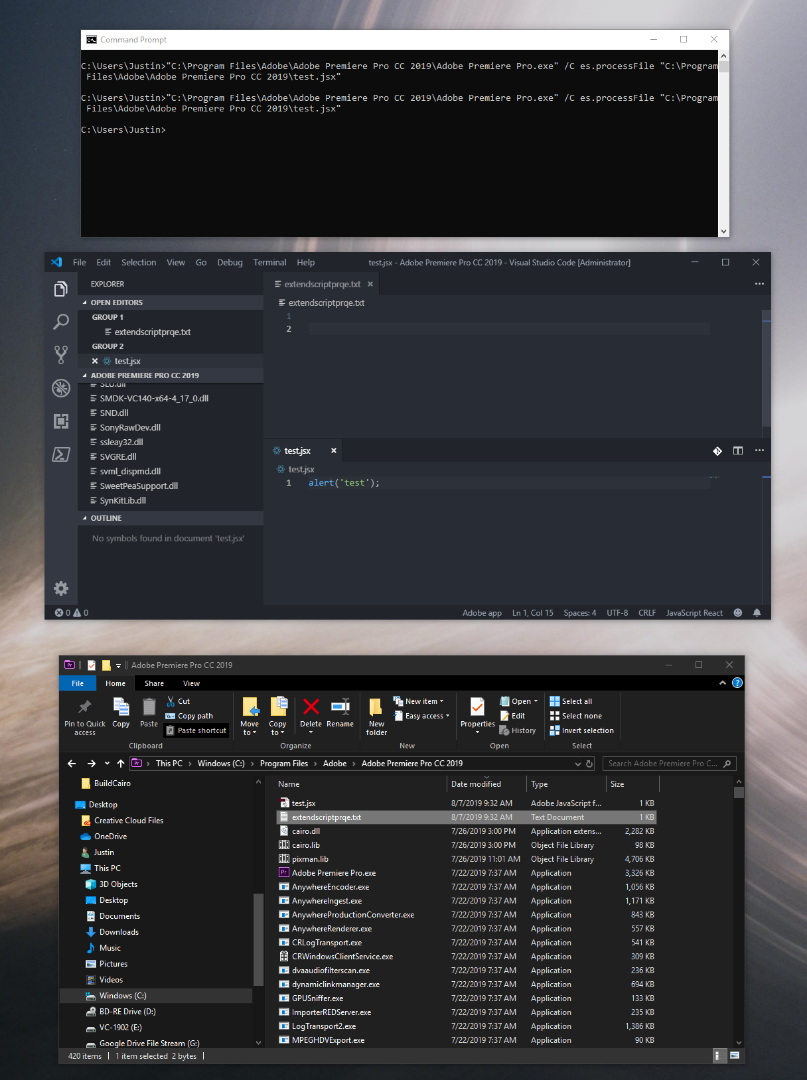Image resolution: width=807 pixels, height=1080 pixels.
Task: Click UTF-8 encoding in VS Code status bar
Action: coord(617,612)
